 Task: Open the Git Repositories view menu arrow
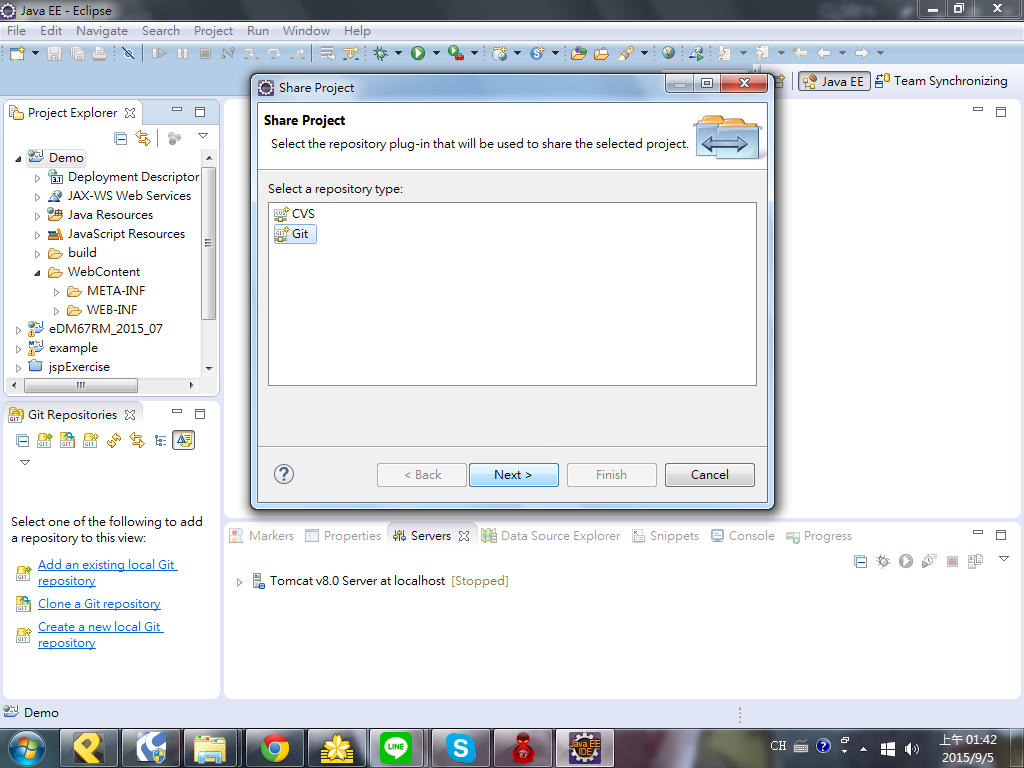[25, 462]
